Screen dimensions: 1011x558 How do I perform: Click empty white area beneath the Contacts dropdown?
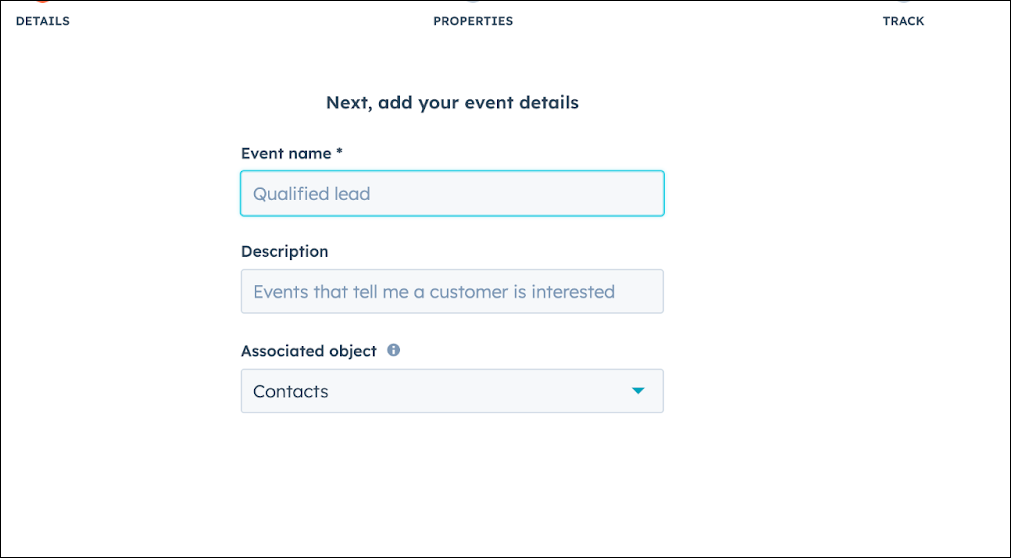(452, 484)
